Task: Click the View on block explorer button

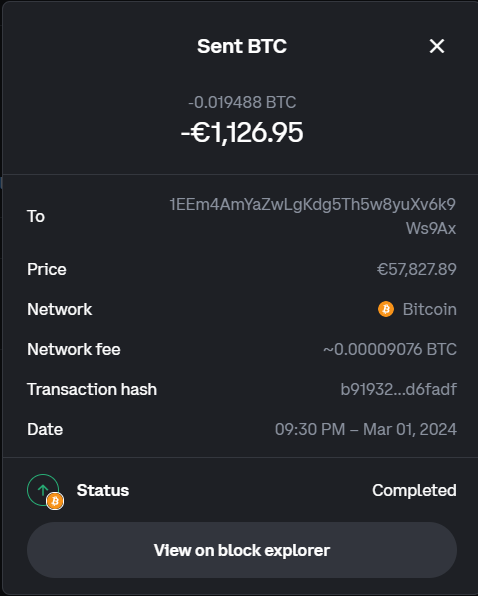Action: click(242, 550)
